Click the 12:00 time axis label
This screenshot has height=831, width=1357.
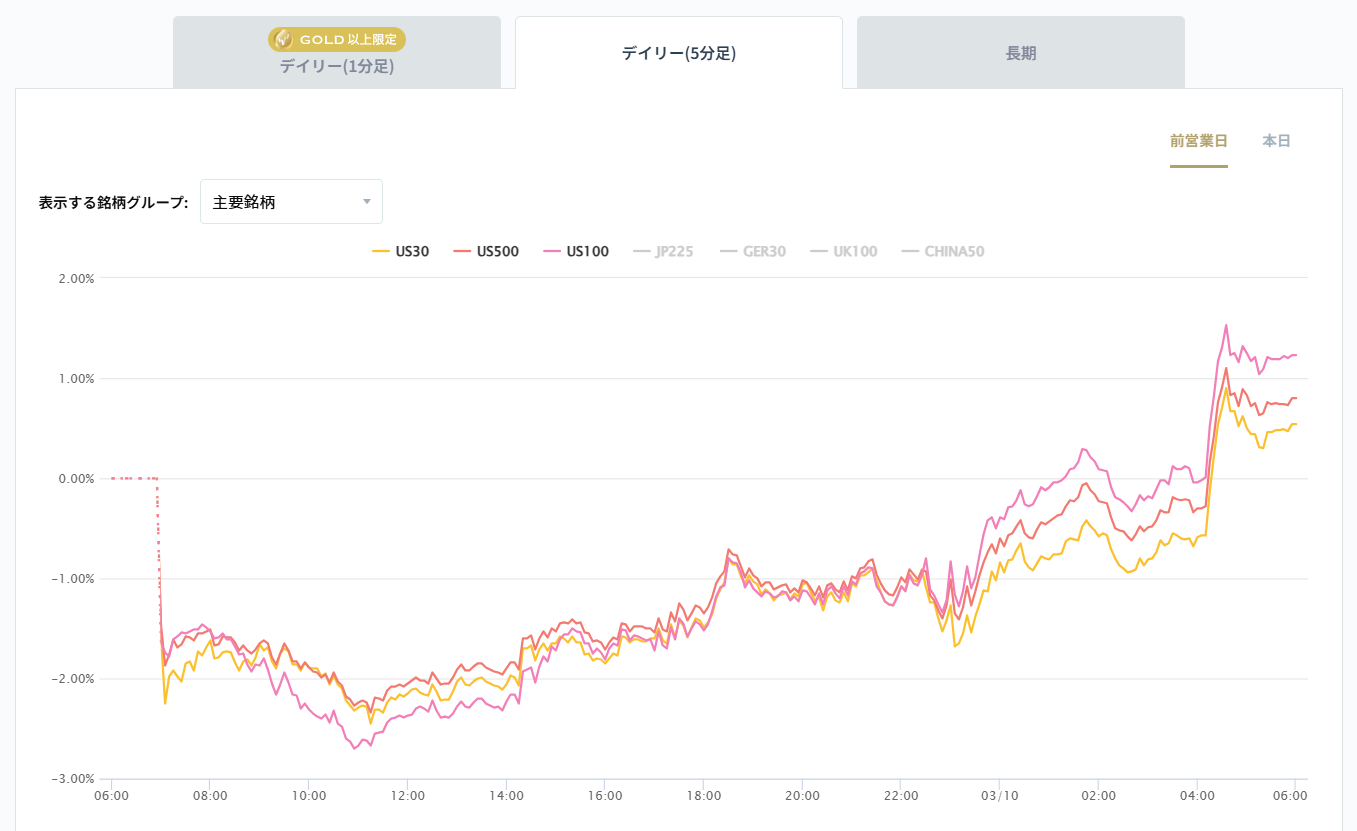coord(407,796)
